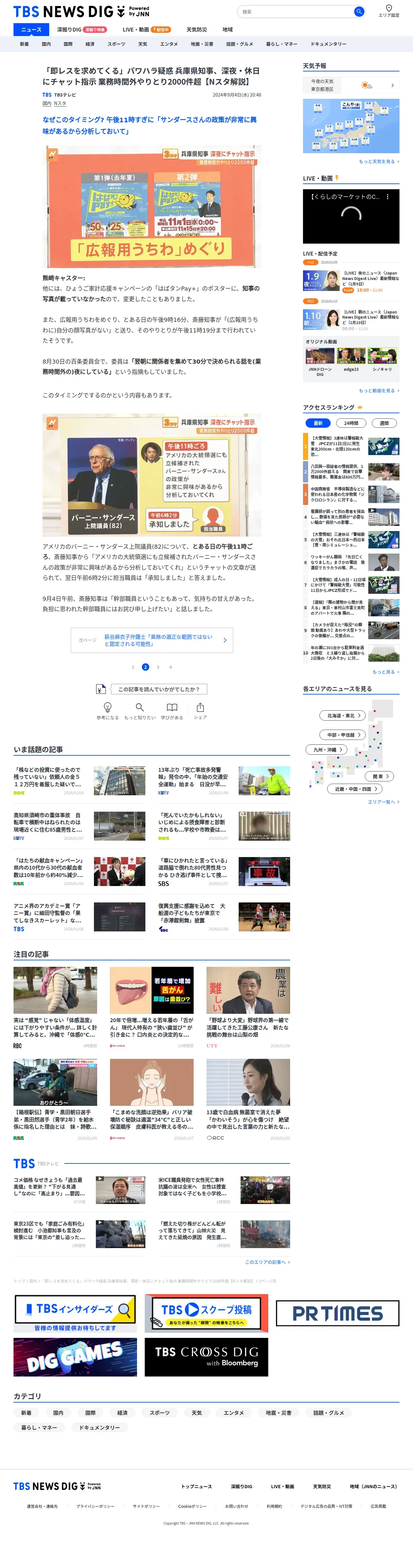413x1568 pixels.
Task: Switch ranking to 最新 tab
Action: coord(318,423)
